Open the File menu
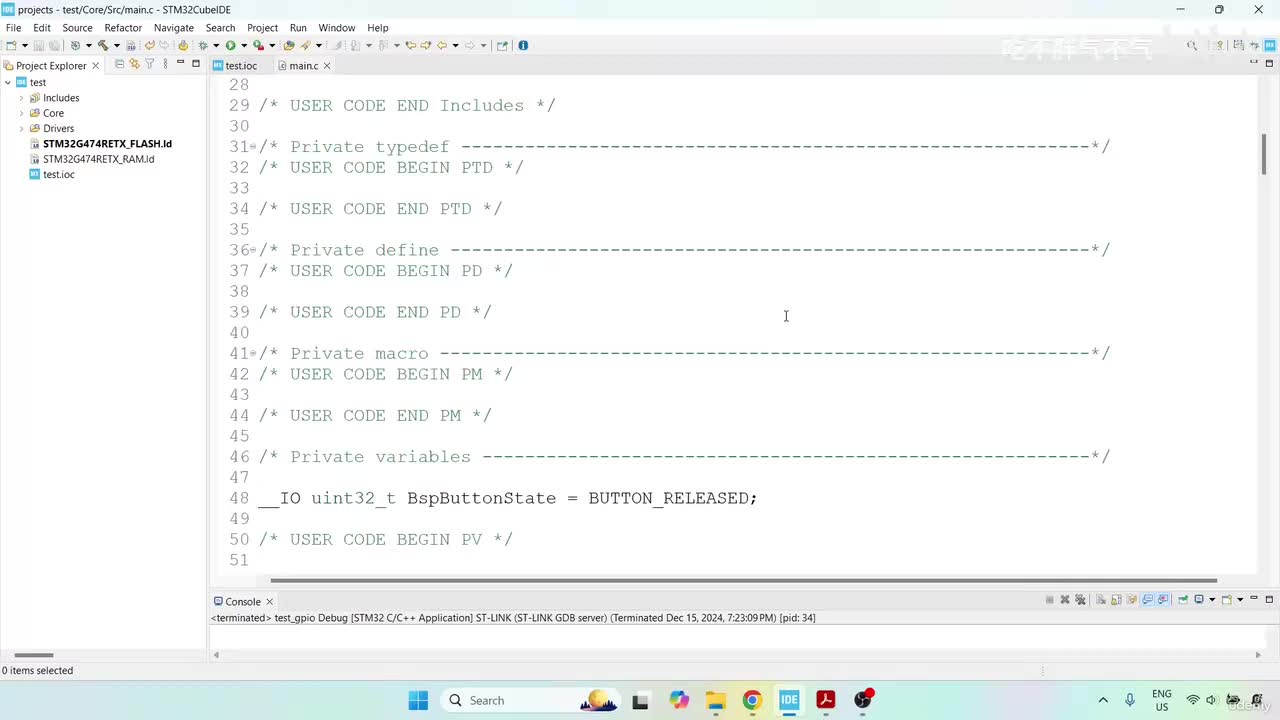Screen dimensions: 1280x720 click(14, 27)
